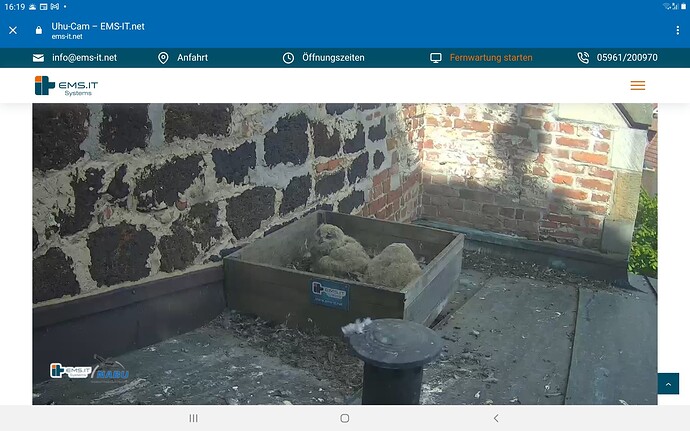Open Android recent apps button

coord(193,418)
